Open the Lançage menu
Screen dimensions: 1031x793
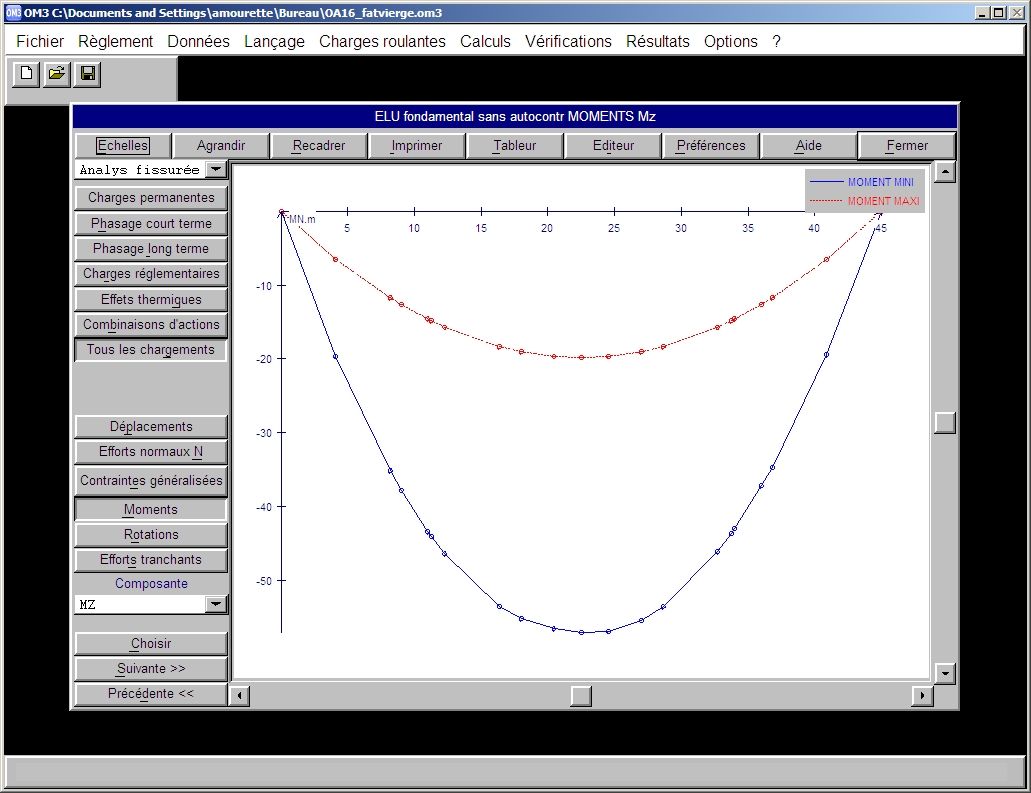[x=274, y=41]
